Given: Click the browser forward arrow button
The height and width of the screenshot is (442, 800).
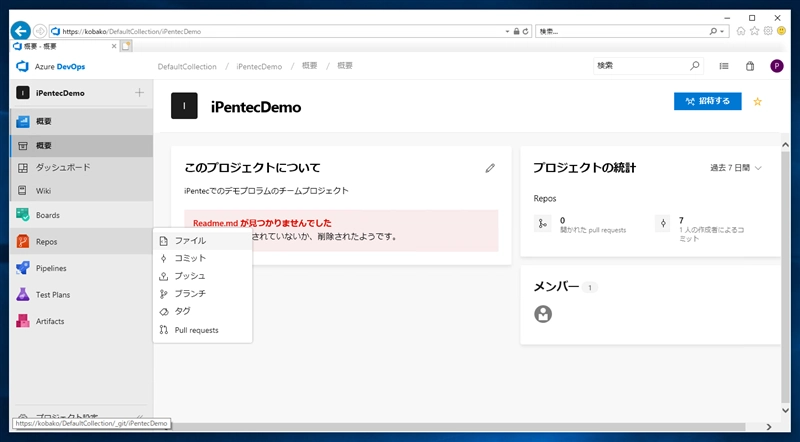Looking at the screenshot, I should pyautogui.click(x=40, y=31).
